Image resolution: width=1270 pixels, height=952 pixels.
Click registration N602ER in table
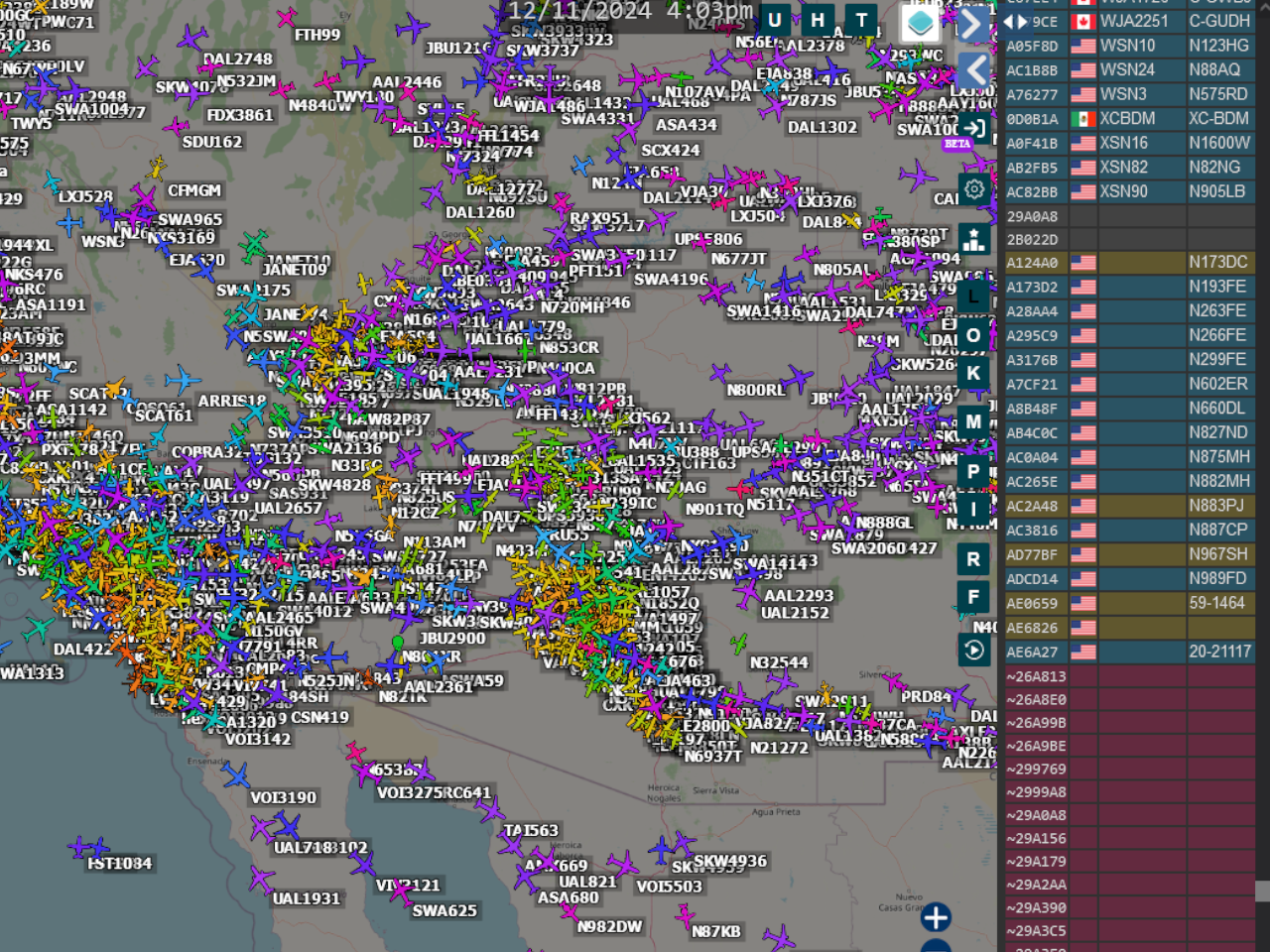pos(1218,384)
